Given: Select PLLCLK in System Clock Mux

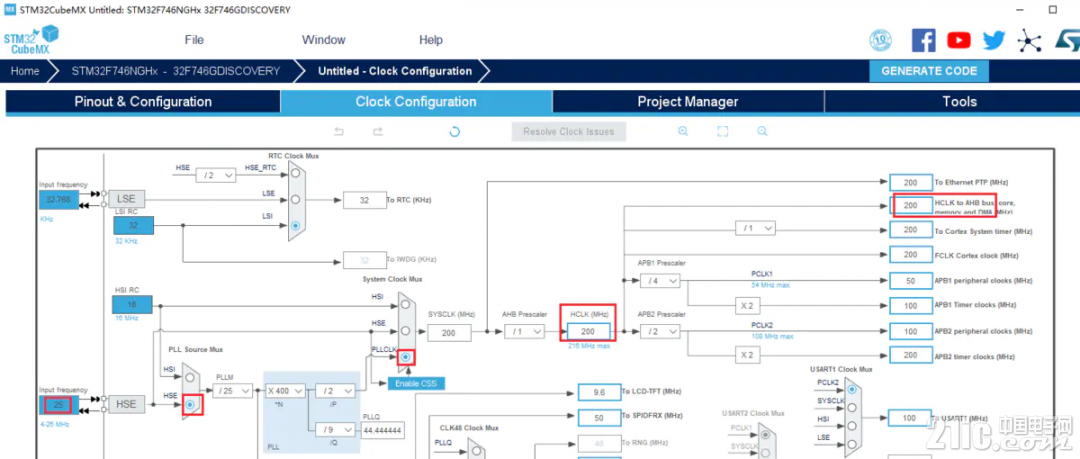Looking at the screenshot, I should [x=406, y=356].
